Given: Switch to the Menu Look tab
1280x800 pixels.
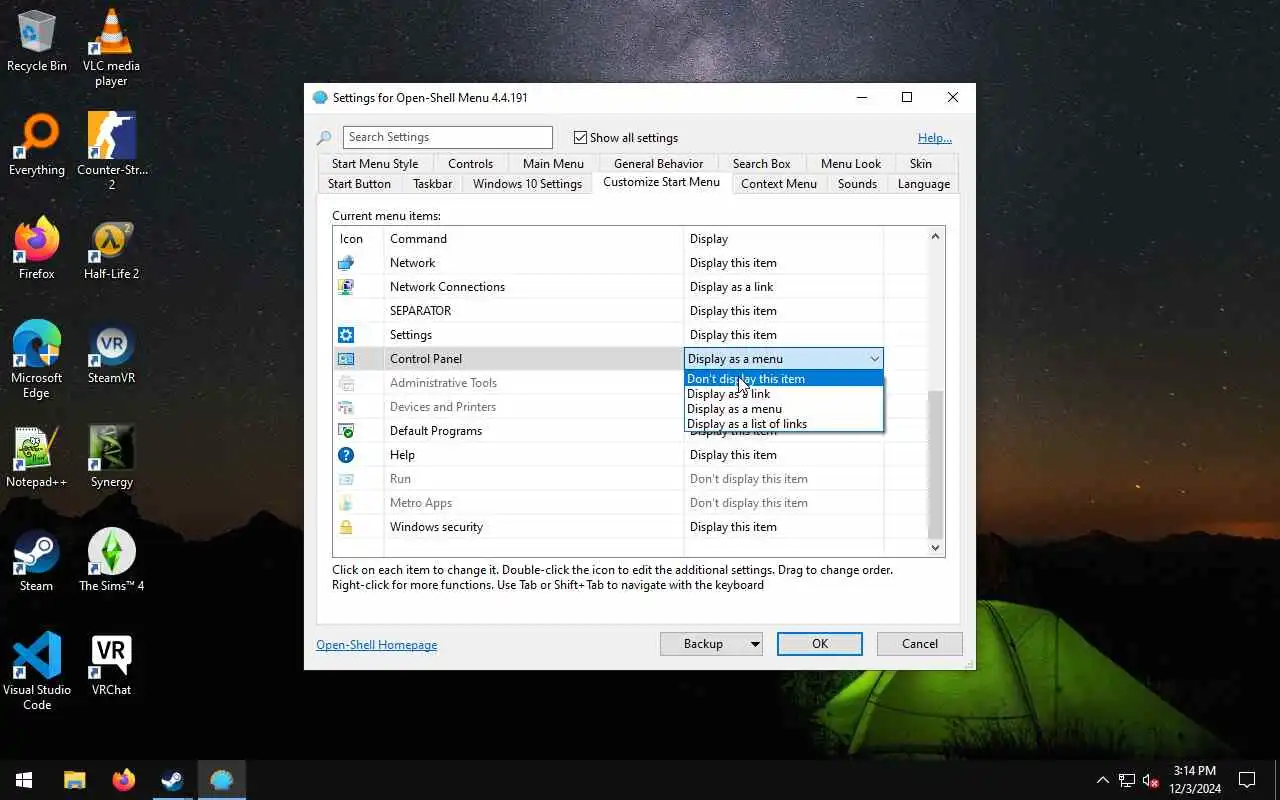Looking at the screenshot, I should click(851, 164).
